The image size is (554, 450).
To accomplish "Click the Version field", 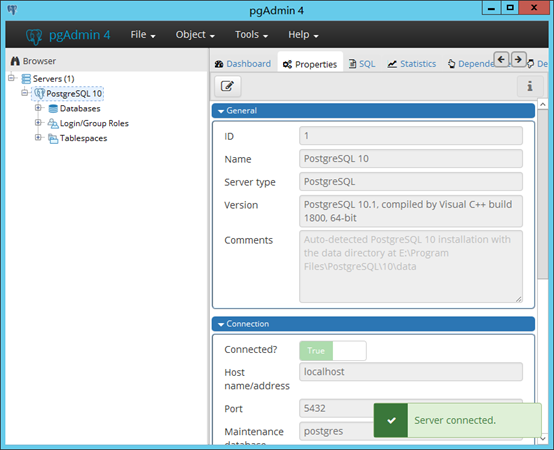I will click(411, 211).
